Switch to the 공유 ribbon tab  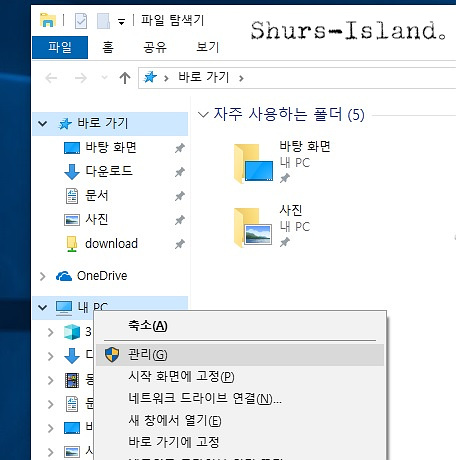point(155,47)
